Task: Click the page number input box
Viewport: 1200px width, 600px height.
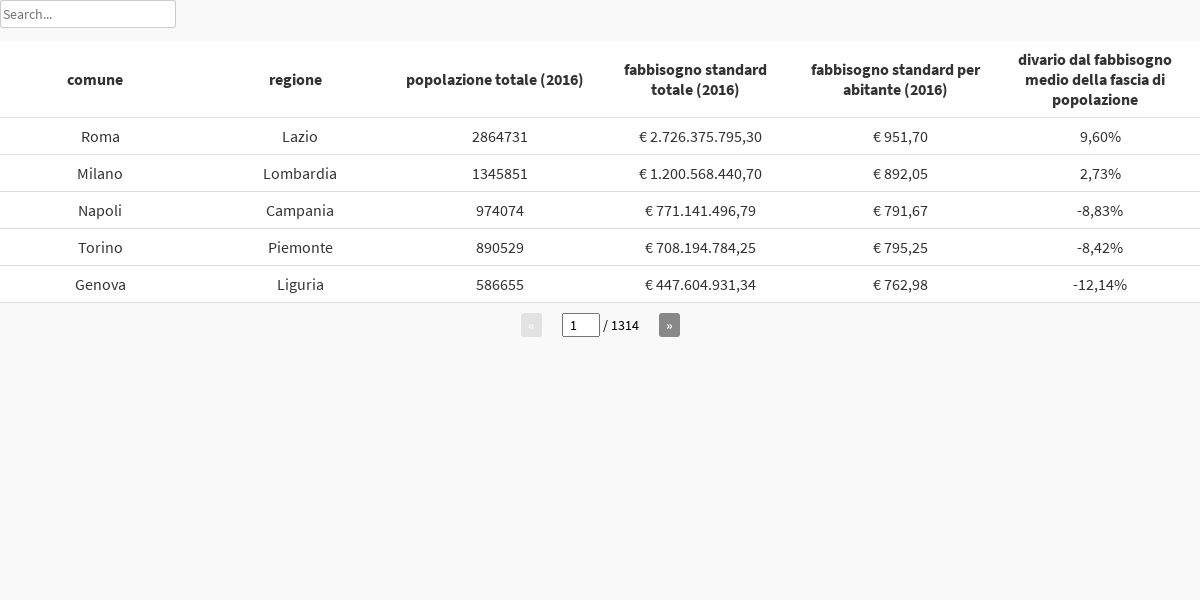Action: pos(581,325)
